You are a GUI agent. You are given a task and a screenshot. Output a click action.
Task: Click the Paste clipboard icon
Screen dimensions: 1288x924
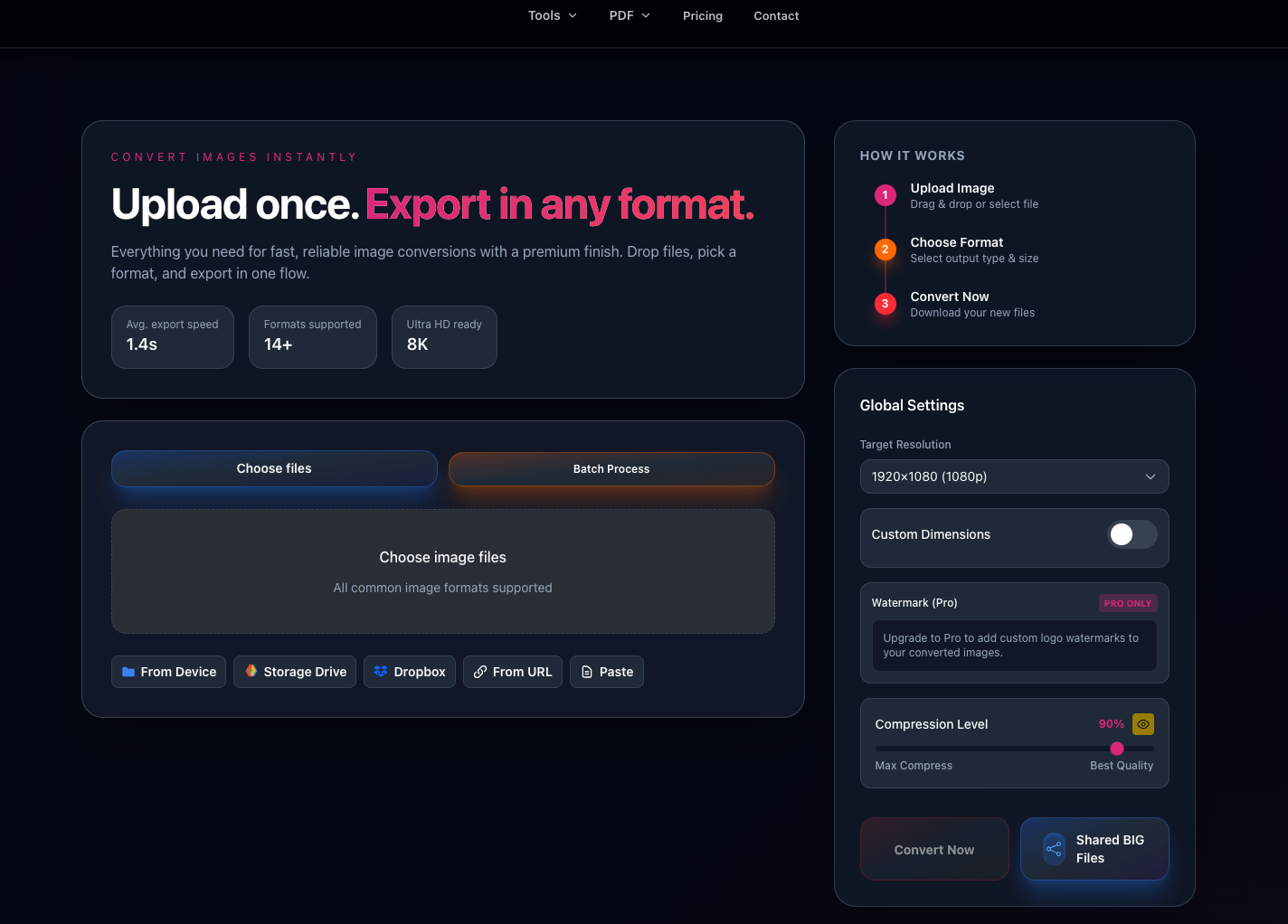[x=587, y=672]
